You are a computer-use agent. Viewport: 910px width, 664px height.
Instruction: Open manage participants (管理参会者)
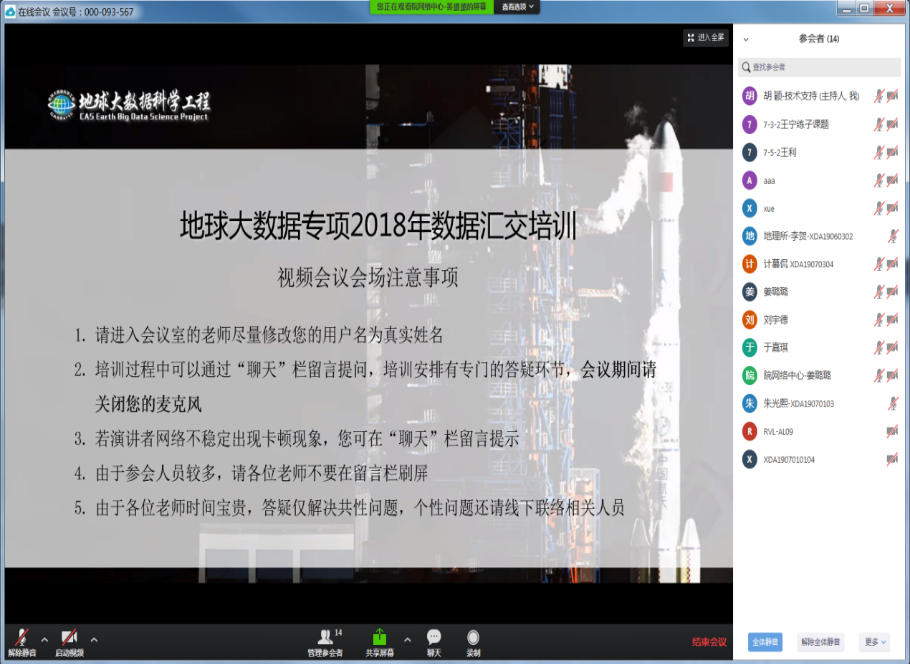click(x=324, y=638)
